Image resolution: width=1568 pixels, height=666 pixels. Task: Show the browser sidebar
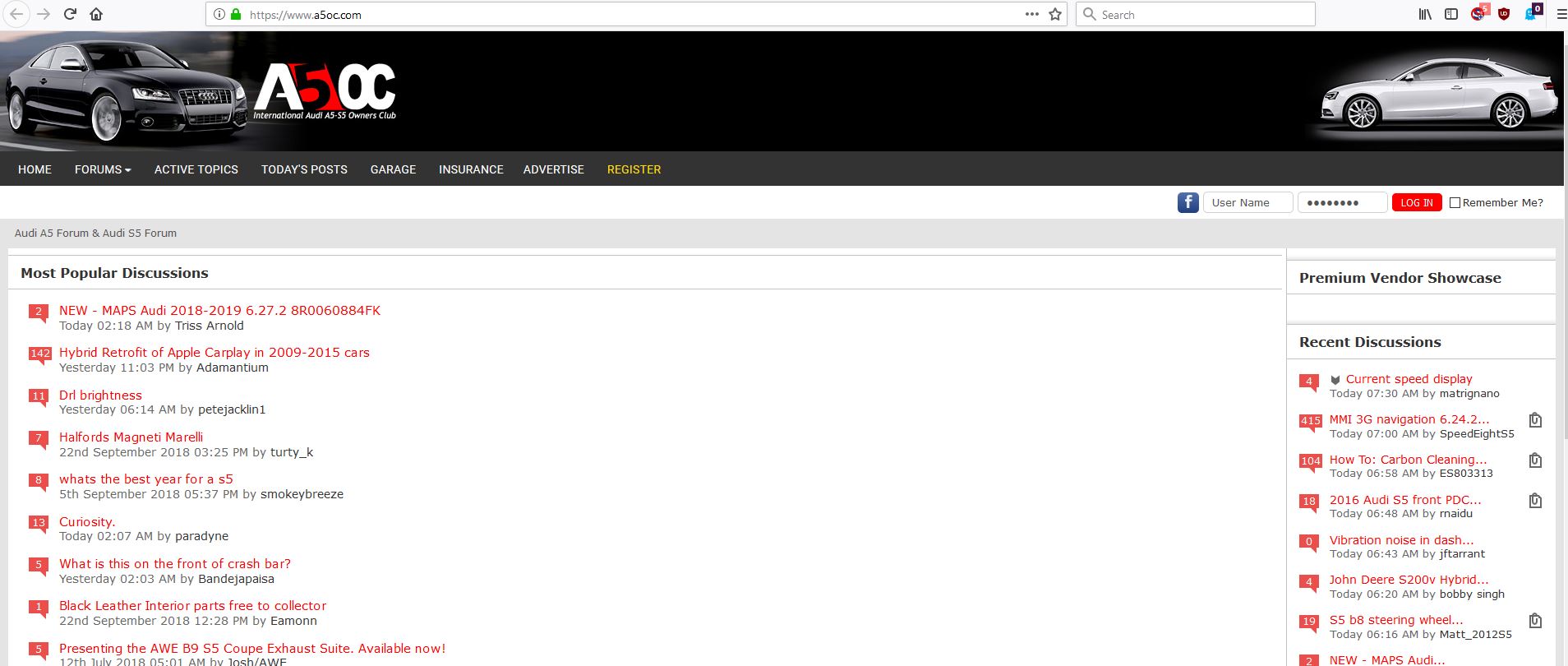1451,14
